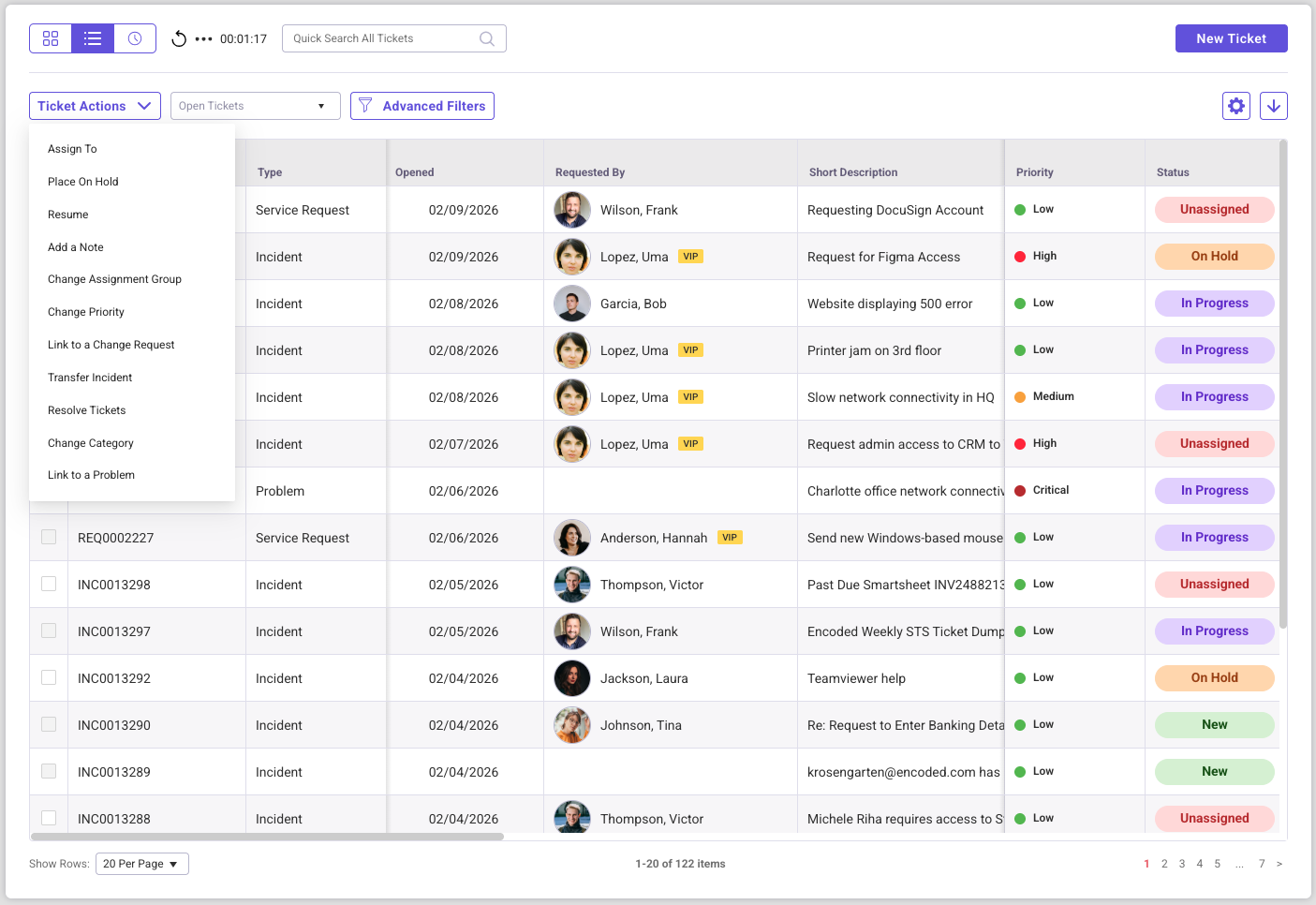This screenshot has width=1316, height=905.
Task: Open table settings gear icon
Action: point(1235,106)
